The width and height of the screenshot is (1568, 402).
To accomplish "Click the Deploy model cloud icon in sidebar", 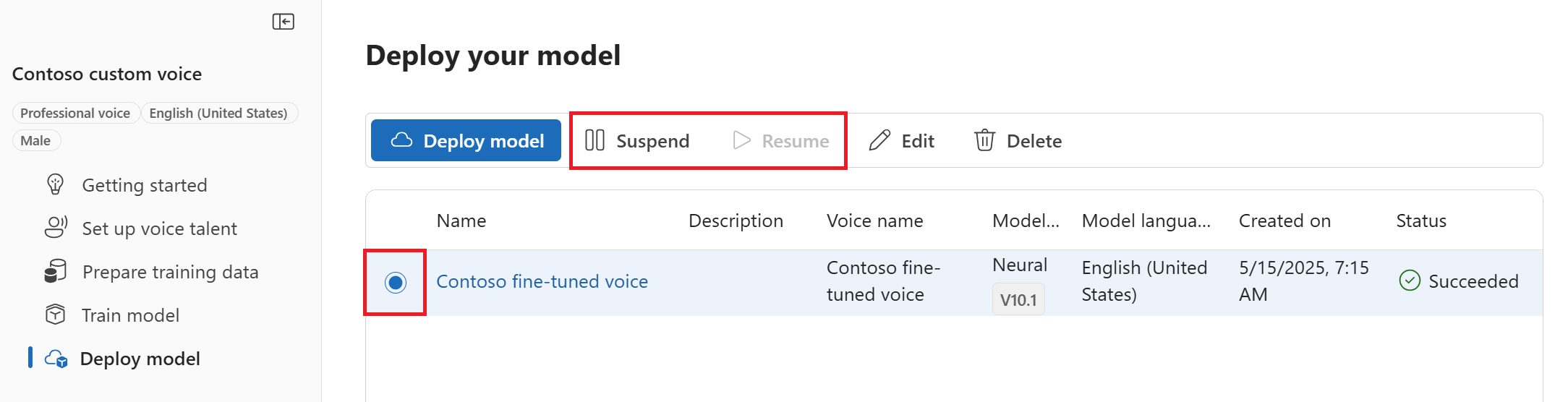I will pos(56,359).
